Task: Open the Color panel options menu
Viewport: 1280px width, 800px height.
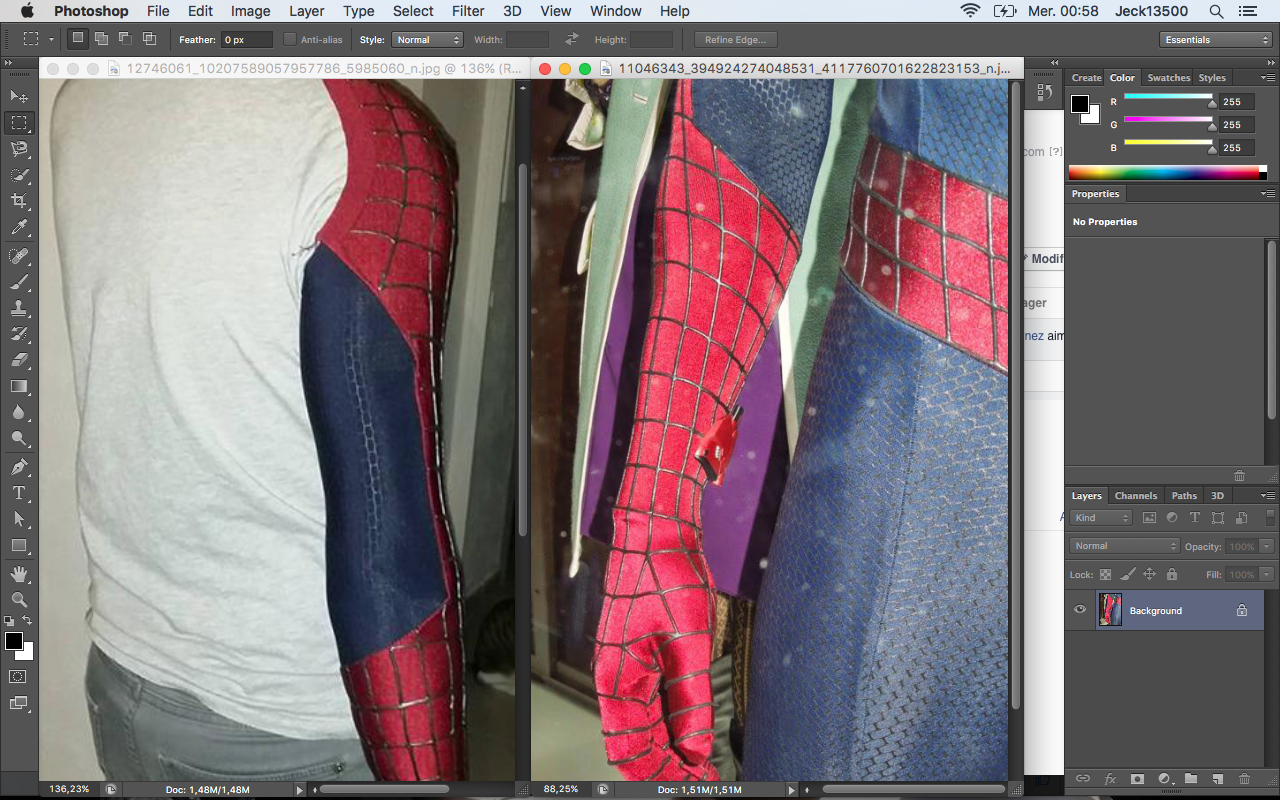Action: 1268,78
